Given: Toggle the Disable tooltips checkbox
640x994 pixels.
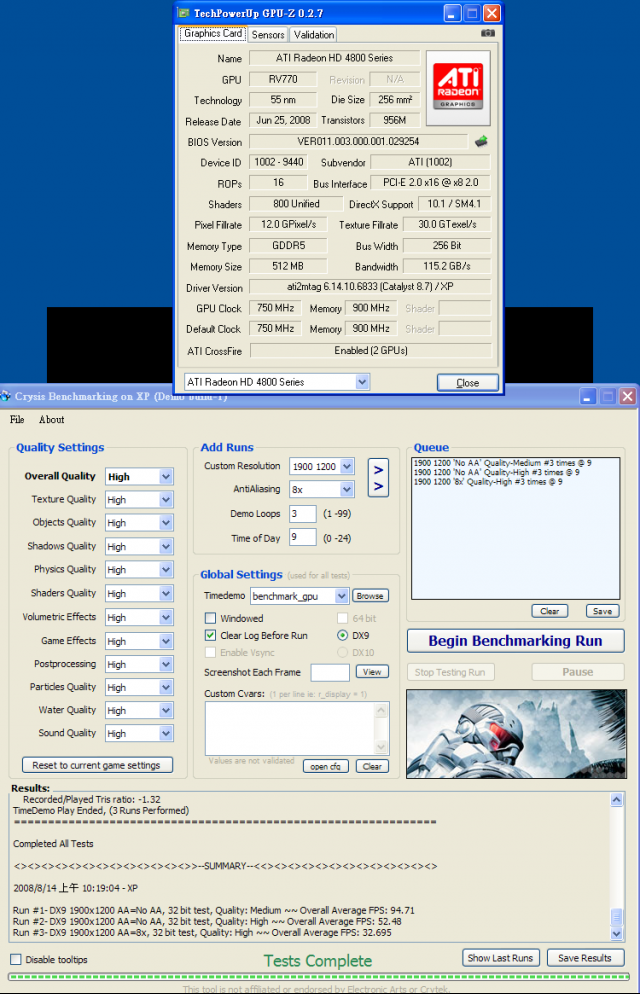Looking at the screenshot, I should (x=16, y=959).
